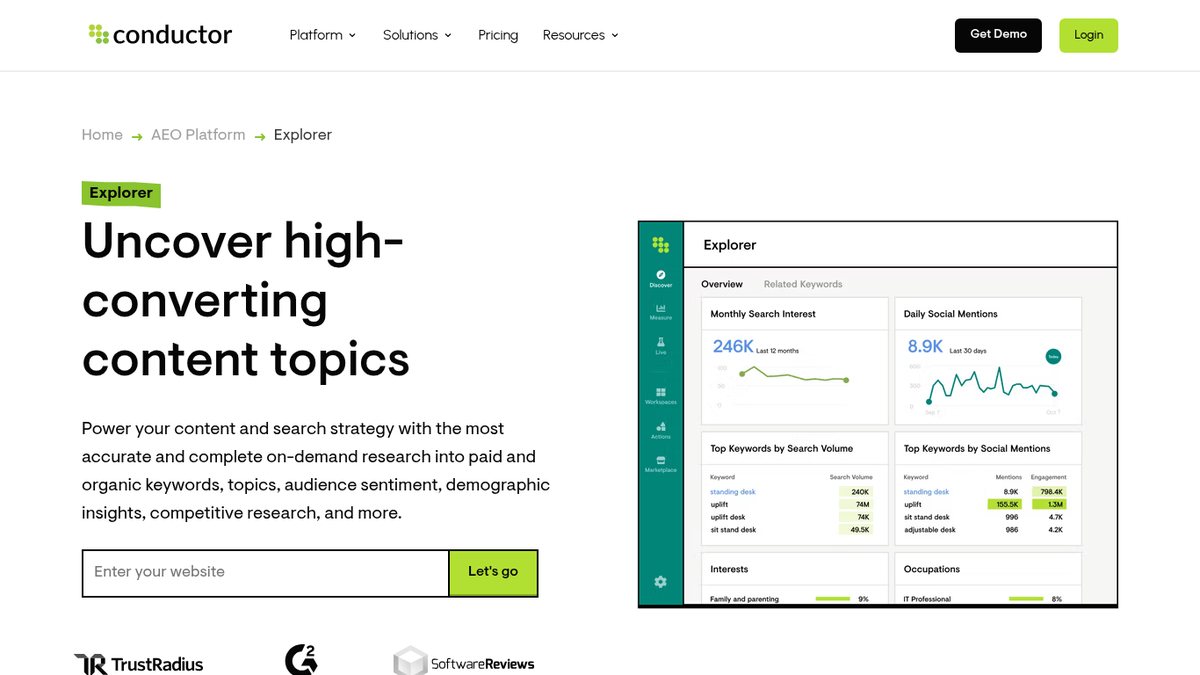Viewport: 1200px width, 675px height.
Task: Expand the Solutions dropdown menu
Action: [x=417, y=35]
